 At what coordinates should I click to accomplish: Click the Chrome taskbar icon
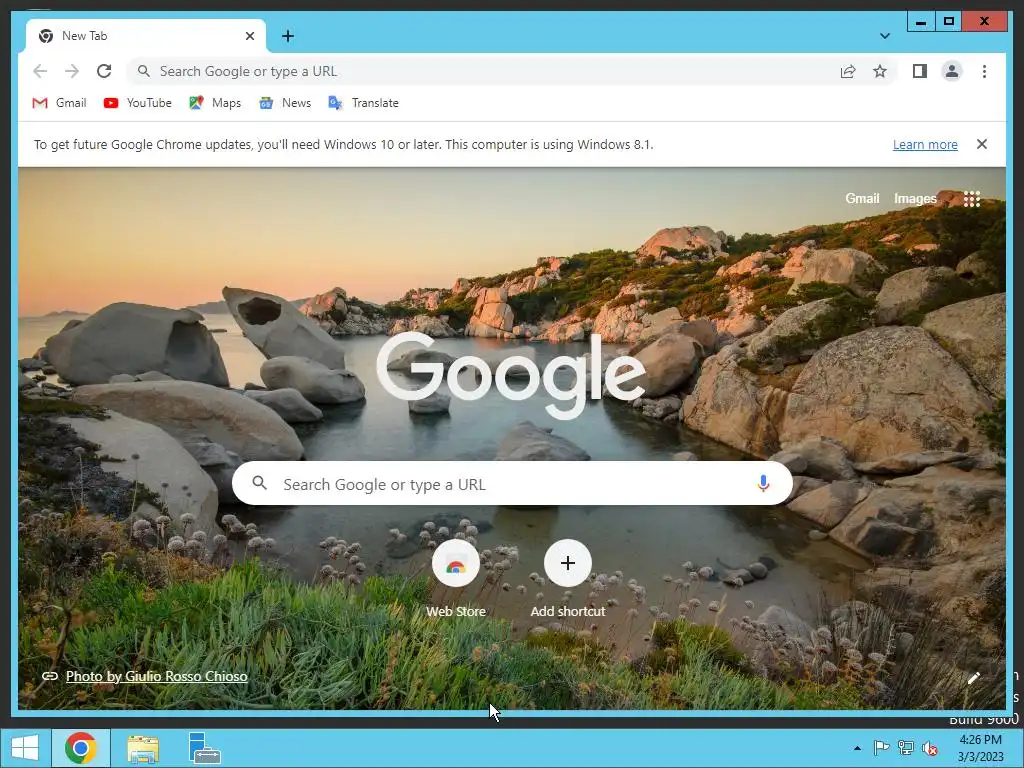click(x=80, y=748)
